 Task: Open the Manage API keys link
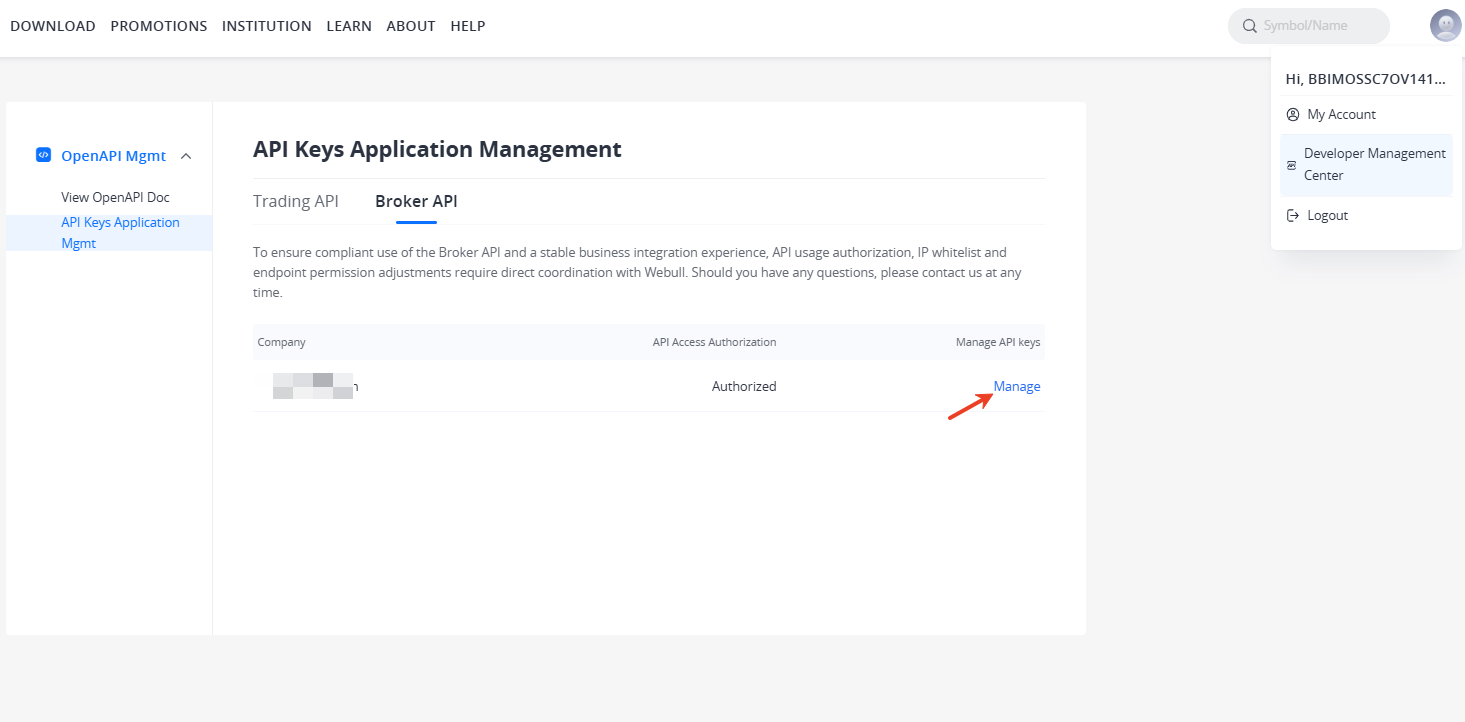(1016, 386)
